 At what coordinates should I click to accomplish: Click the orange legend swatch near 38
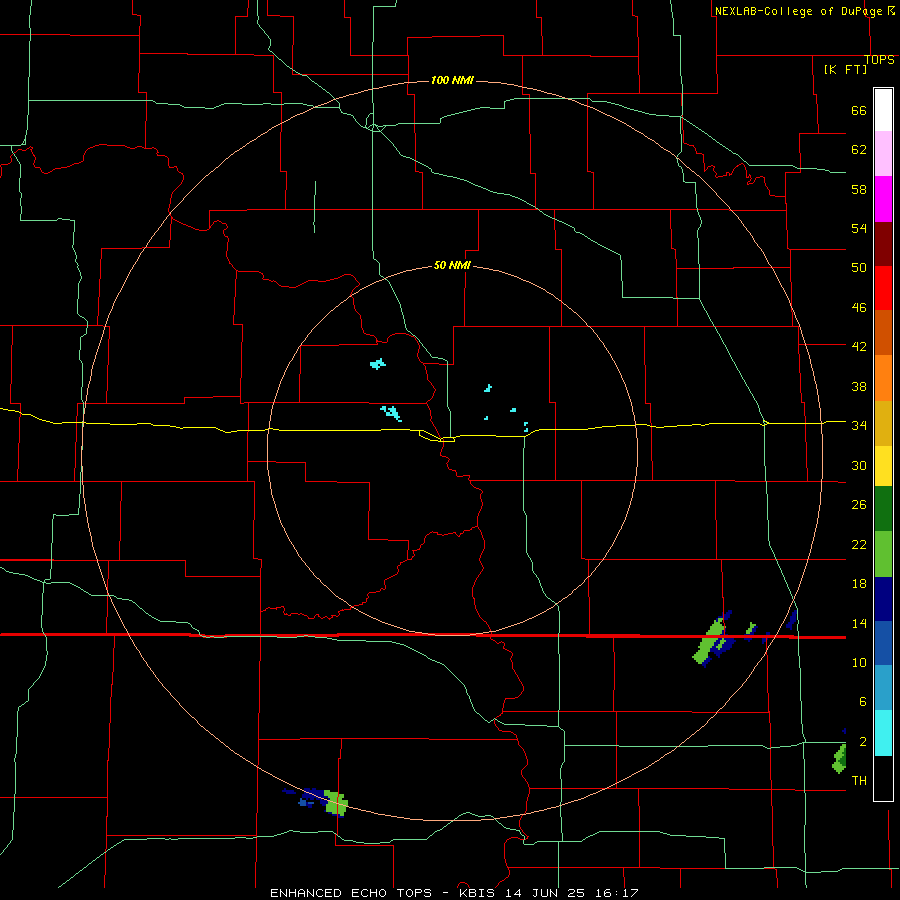click(x=883, y=378)
